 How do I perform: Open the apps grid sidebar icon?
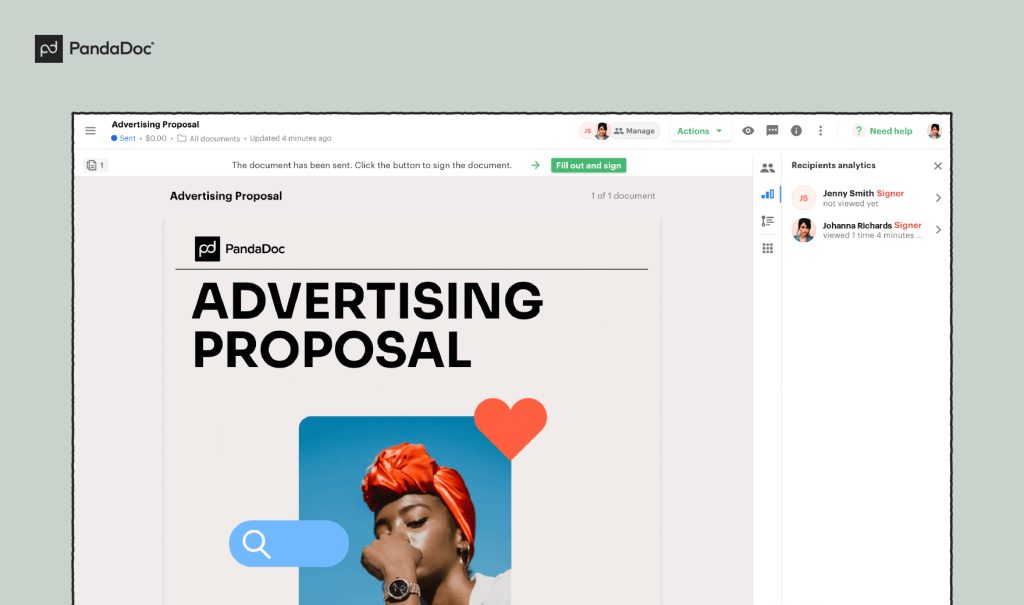coord(767,248)
